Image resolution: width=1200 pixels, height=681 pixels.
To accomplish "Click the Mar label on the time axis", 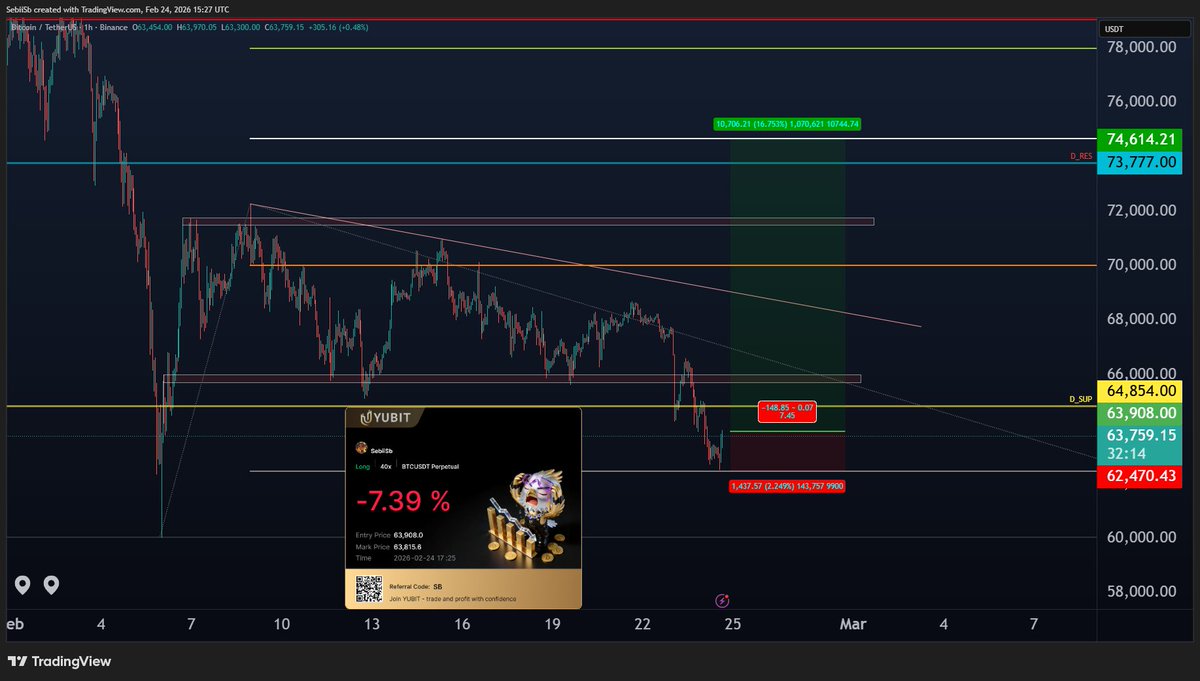I will [x=852, y=624].
